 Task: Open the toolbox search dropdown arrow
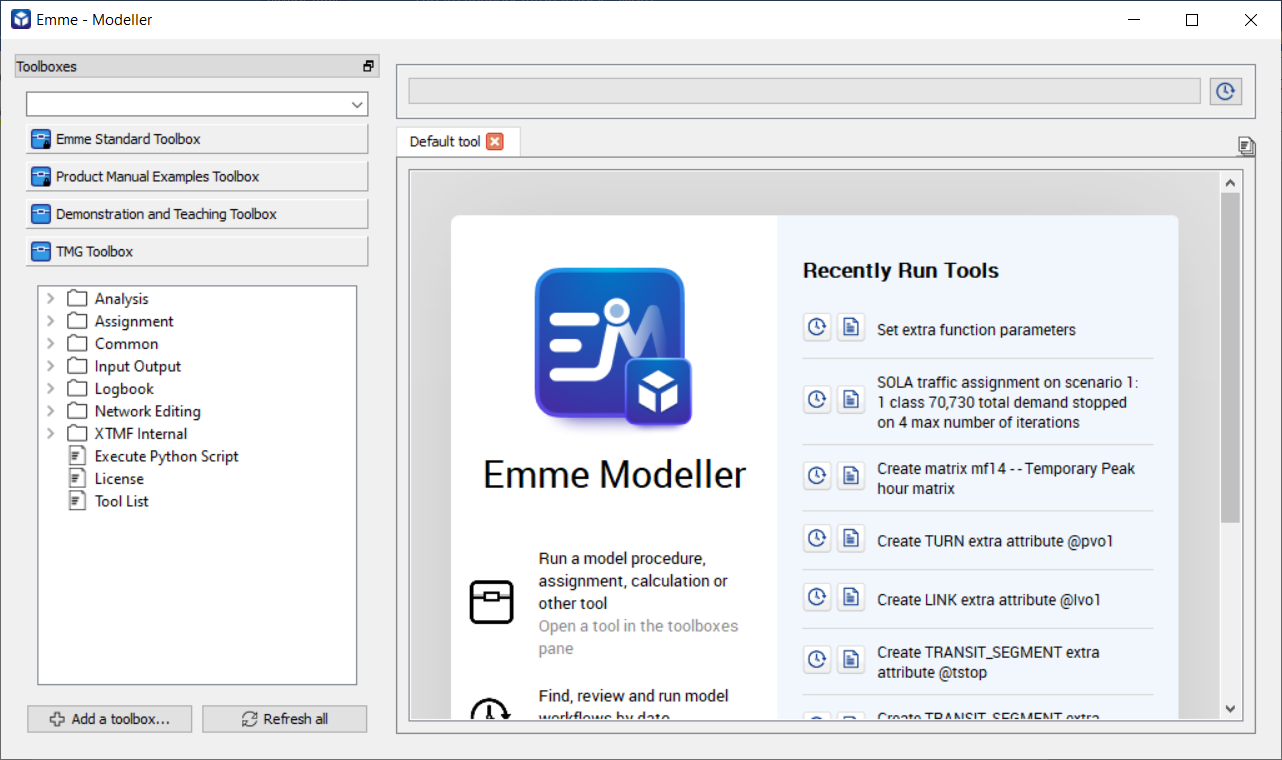[x=357, y=104]
